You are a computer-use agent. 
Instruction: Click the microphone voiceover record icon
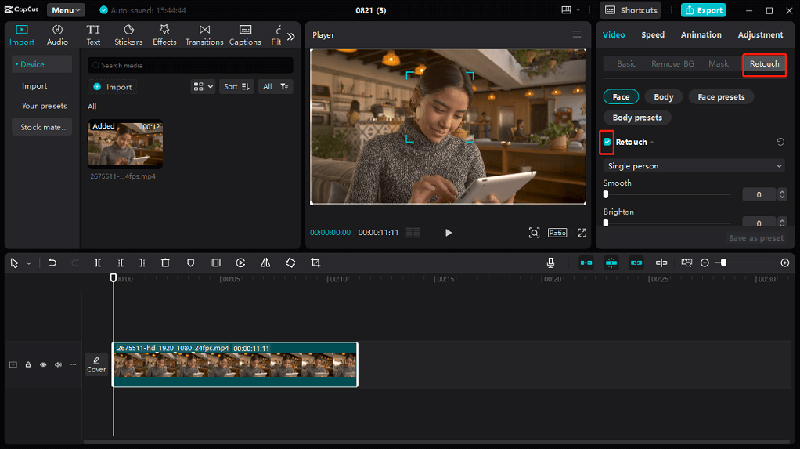[x=550, y=263]
